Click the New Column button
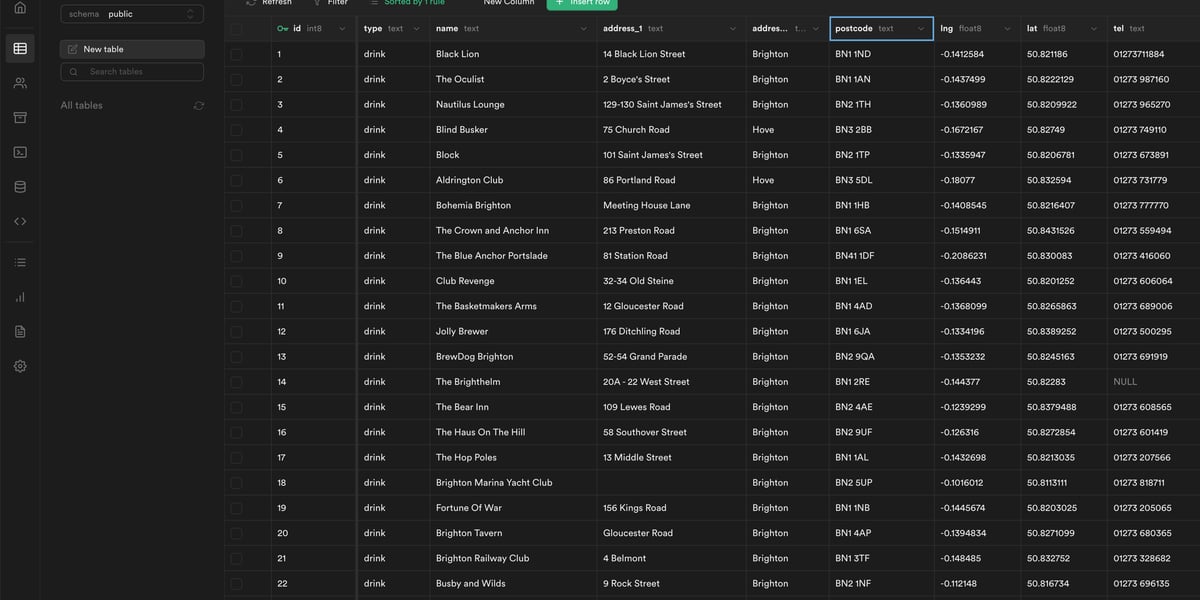The width and height of the screenshot is (1200, 600). [509, 3]
